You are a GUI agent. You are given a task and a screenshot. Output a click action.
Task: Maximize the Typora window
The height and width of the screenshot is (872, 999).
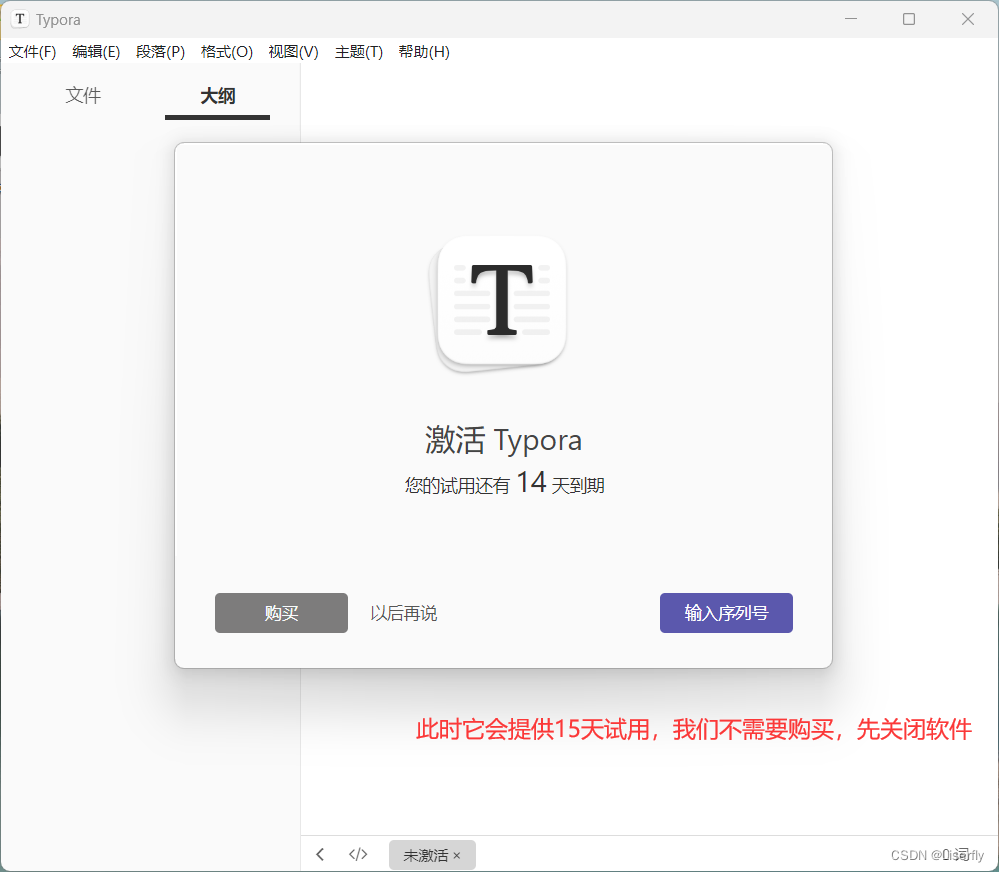coord(909,19)
